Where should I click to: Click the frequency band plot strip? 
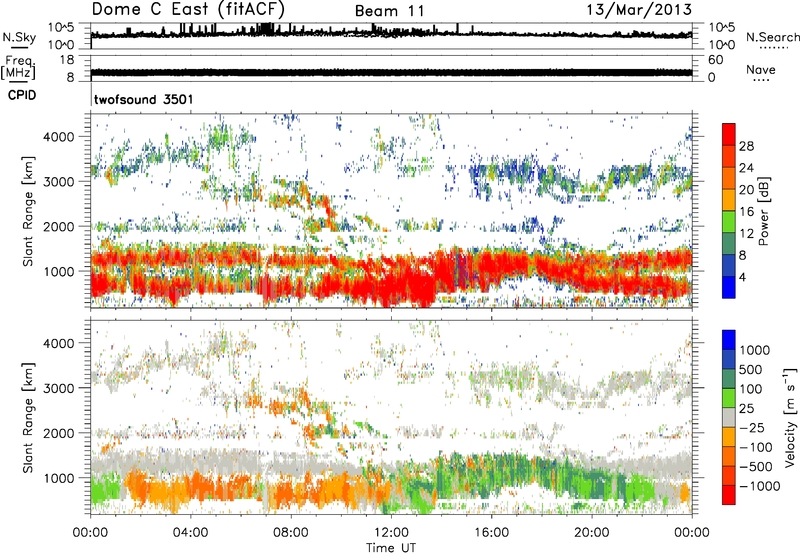pos(391,68)
